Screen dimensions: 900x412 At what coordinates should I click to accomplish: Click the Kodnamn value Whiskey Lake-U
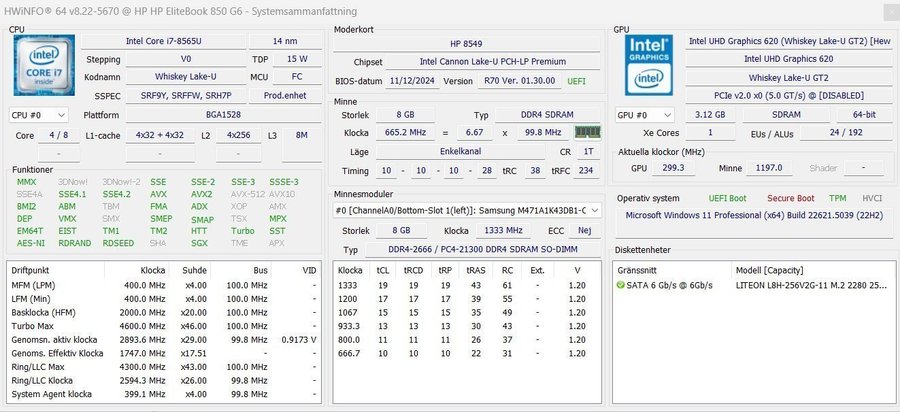pyautogui.click(x=186, y=76)
